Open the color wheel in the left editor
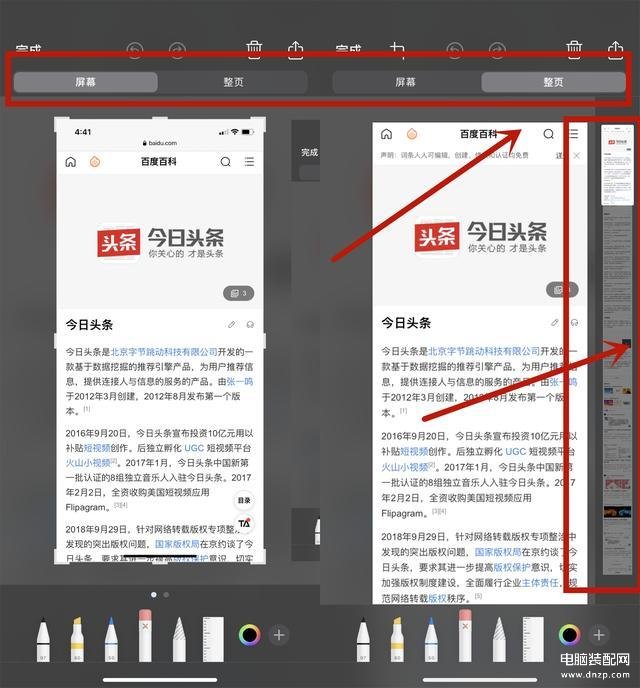 pos(249,635)
